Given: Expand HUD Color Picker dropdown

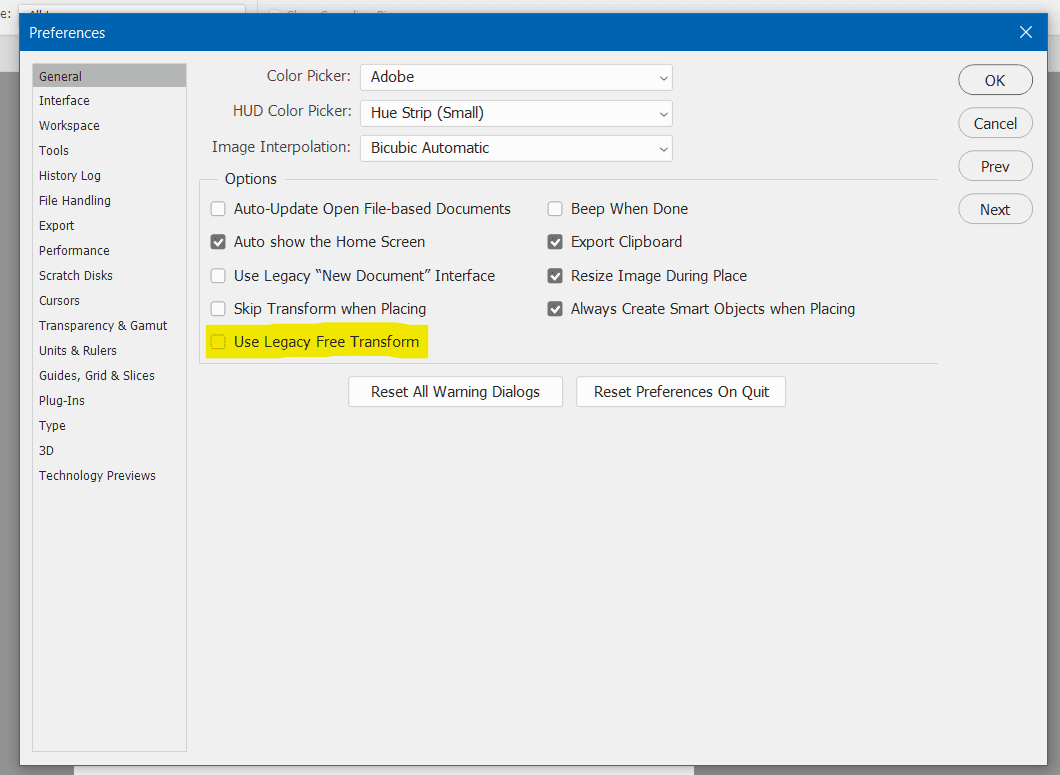Looking at the screenshot, I should (516, 113).
